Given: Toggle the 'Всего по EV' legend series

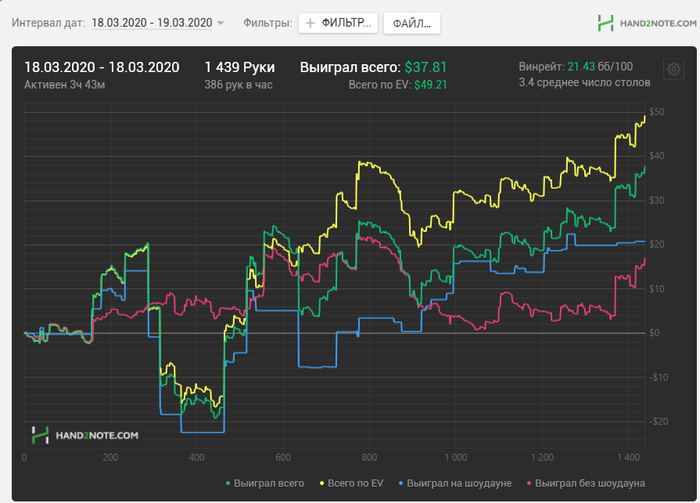Looking at the screenshot, I should [x=351, y=483].
